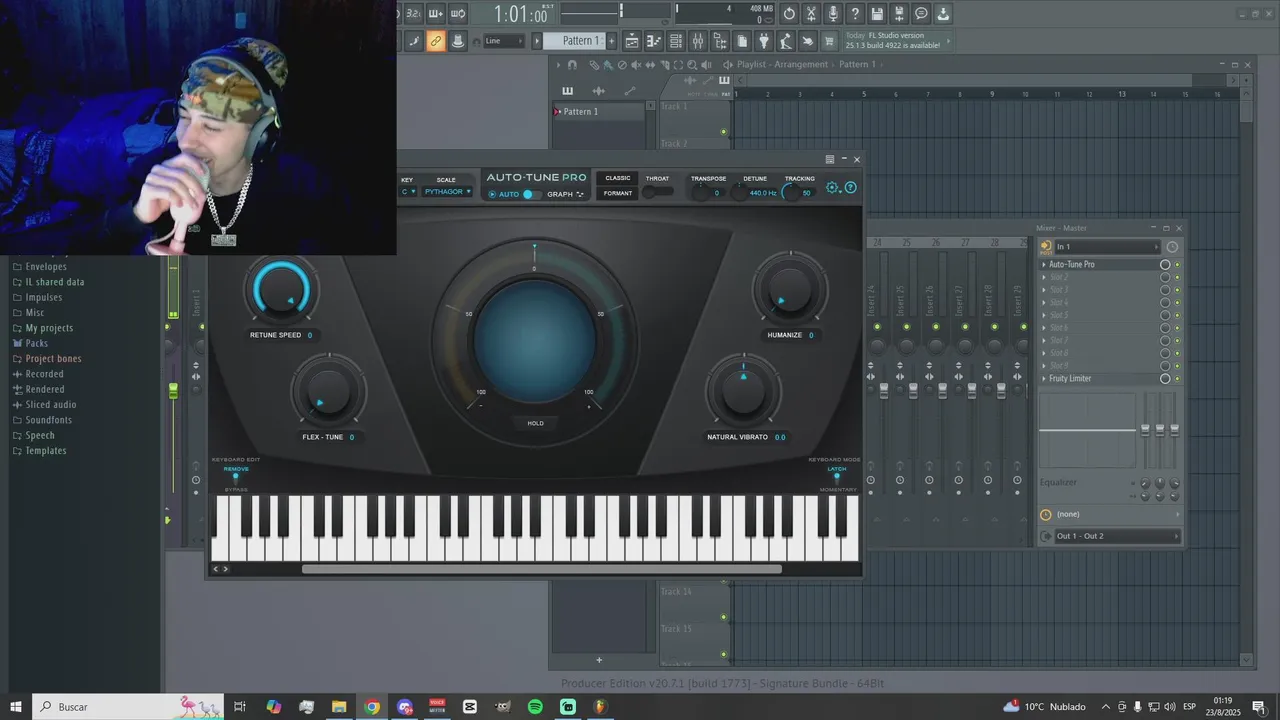Click the Natural Vibrato knob
This screenshot has height=720, width=1280.
point(742,390)
